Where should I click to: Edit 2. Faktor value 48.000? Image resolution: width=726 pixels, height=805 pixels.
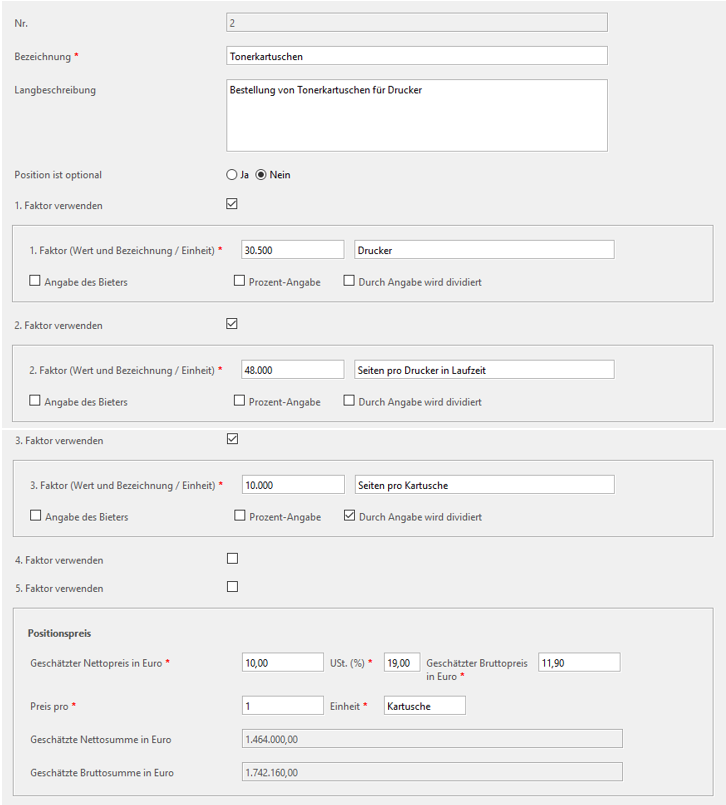pos(293,370)
